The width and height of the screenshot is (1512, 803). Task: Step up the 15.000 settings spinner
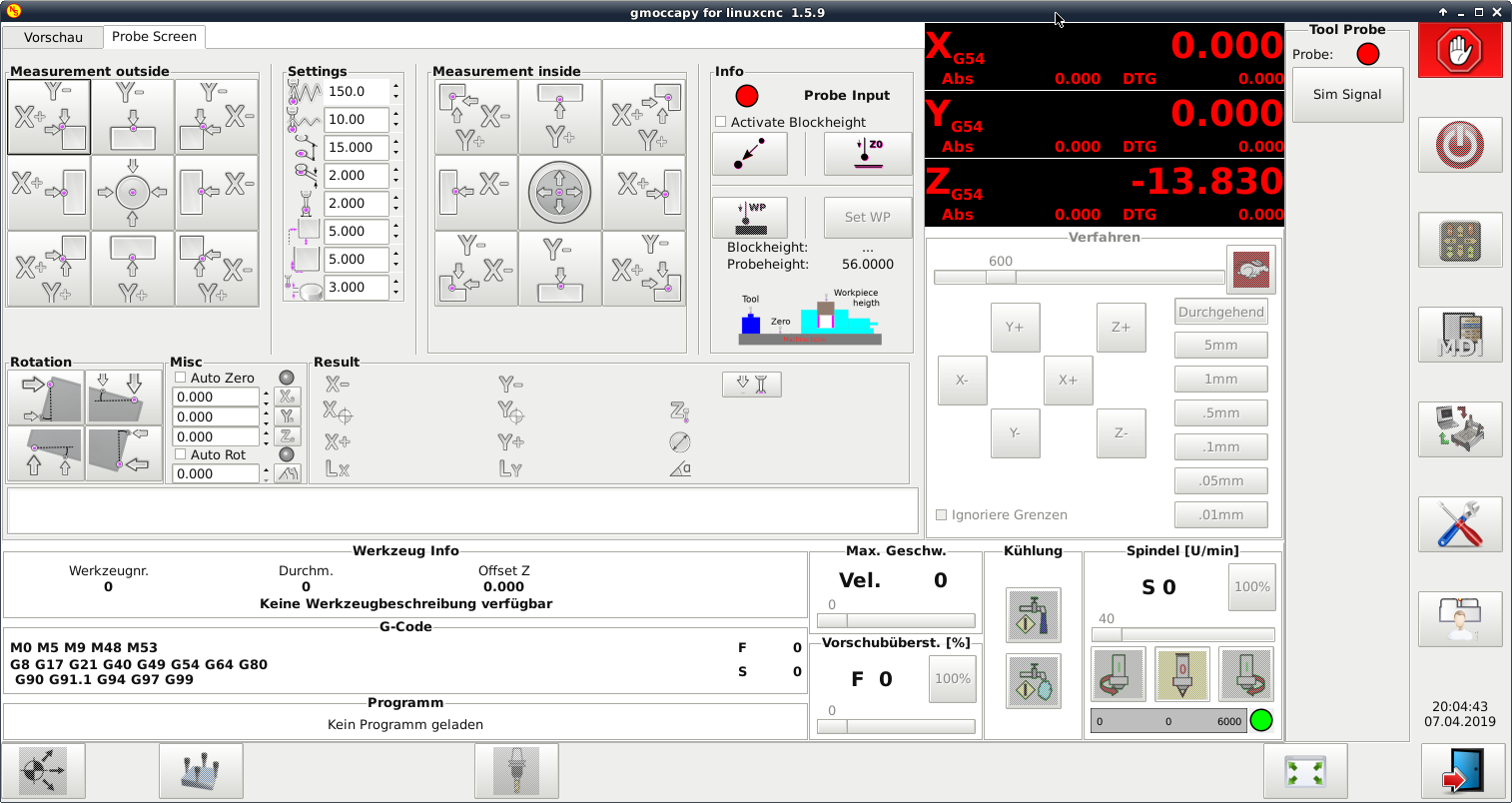tap(396, 142)
